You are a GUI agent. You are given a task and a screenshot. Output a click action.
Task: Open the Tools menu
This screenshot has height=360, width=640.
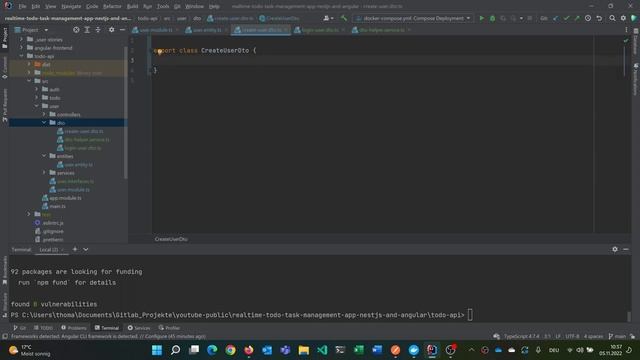(x=162, y=6)
